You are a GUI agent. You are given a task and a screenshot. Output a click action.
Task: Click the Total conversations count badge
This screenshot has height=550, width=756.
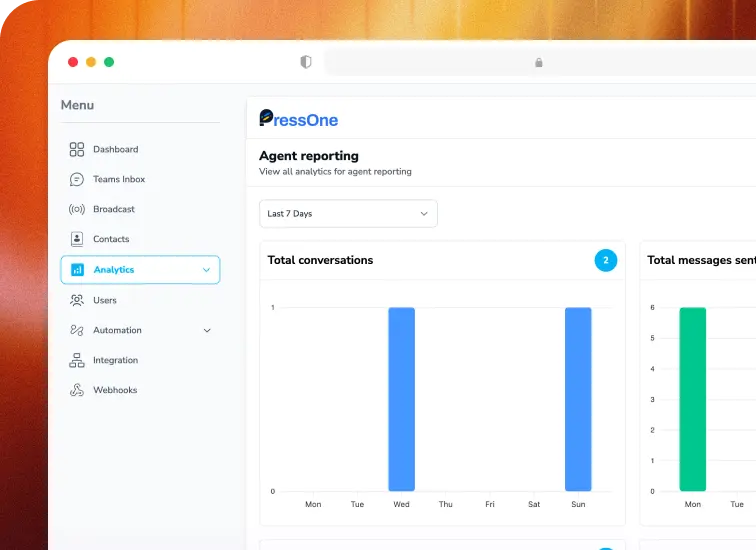click(x=606, y=260)
